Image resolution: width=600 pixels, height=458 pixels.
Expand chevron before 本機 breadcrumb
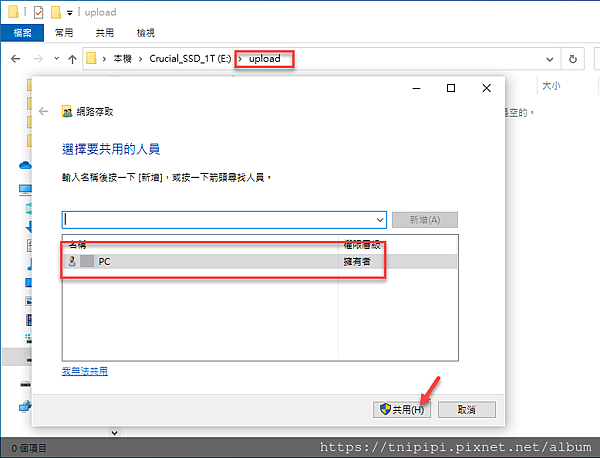click(x=104, y=59)
